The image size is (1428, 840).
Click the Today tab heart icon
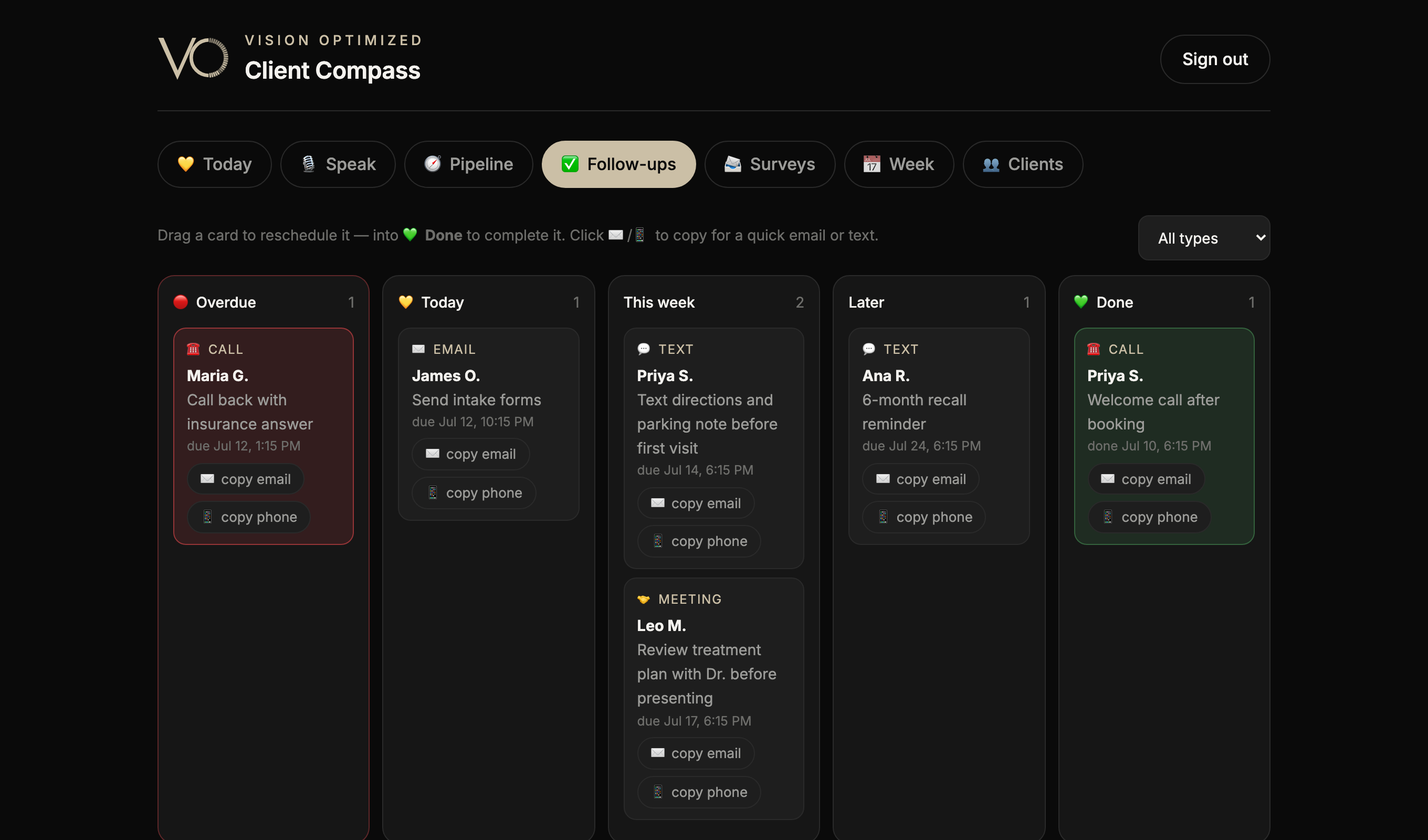(x=186, y=164)
